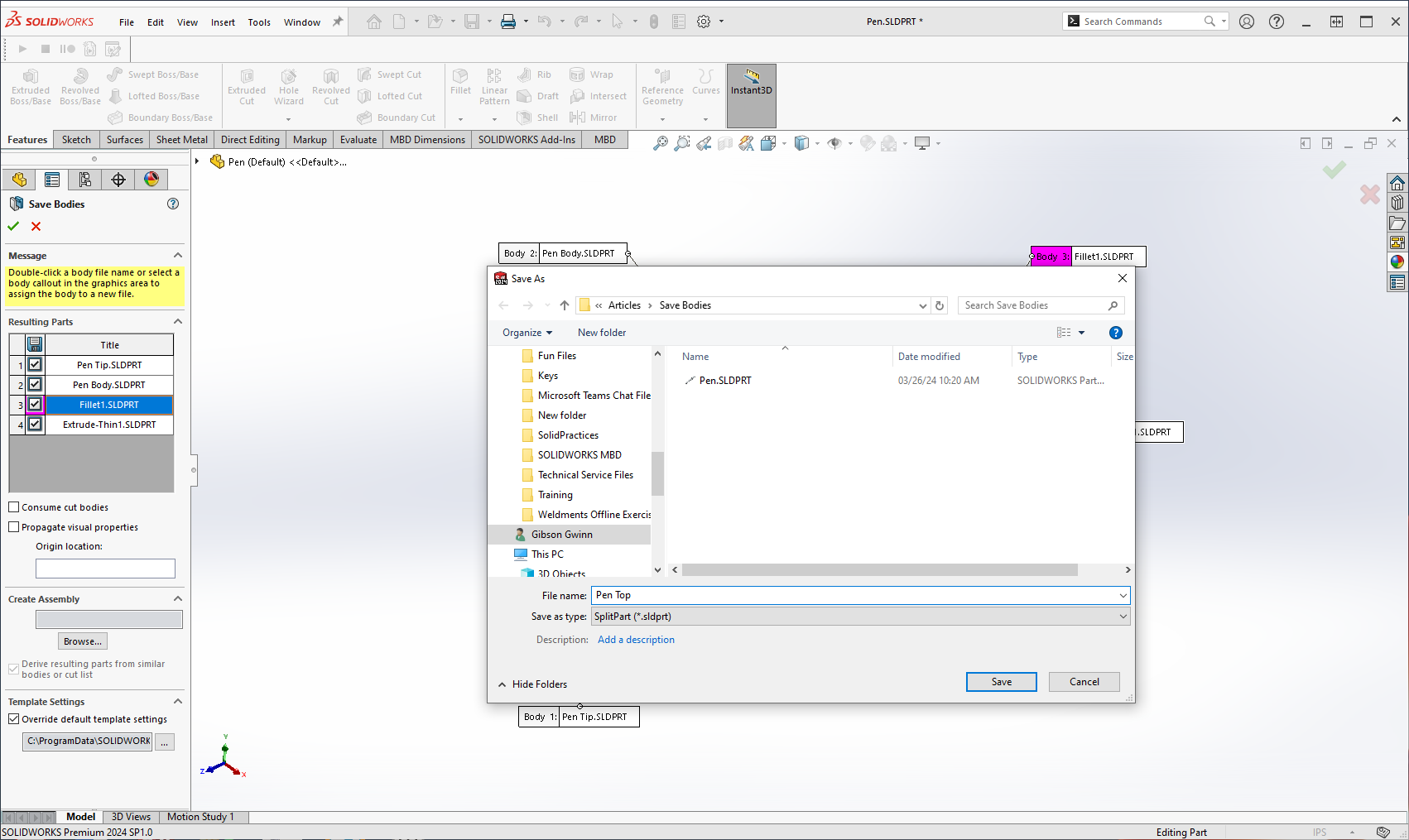The width and height of the screenshot is (1409, 840).
Task: Click the horizontal scrollbar in file list
Action: tap(880, 570)
